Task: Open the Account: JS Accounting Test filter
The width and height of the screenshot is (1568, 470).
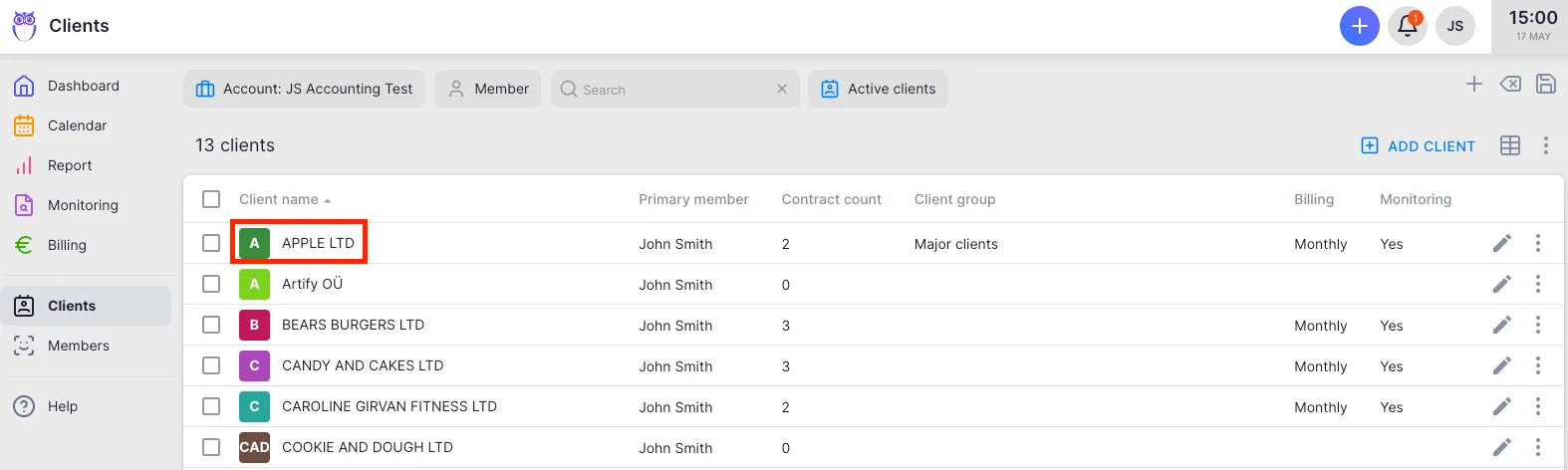Action: click(x=304, y=89)
